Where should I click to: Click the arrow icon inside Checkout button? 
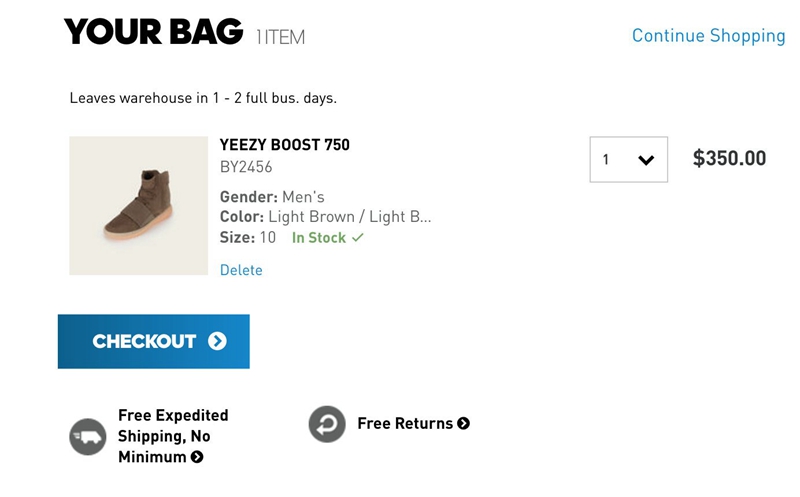(217, 341)
